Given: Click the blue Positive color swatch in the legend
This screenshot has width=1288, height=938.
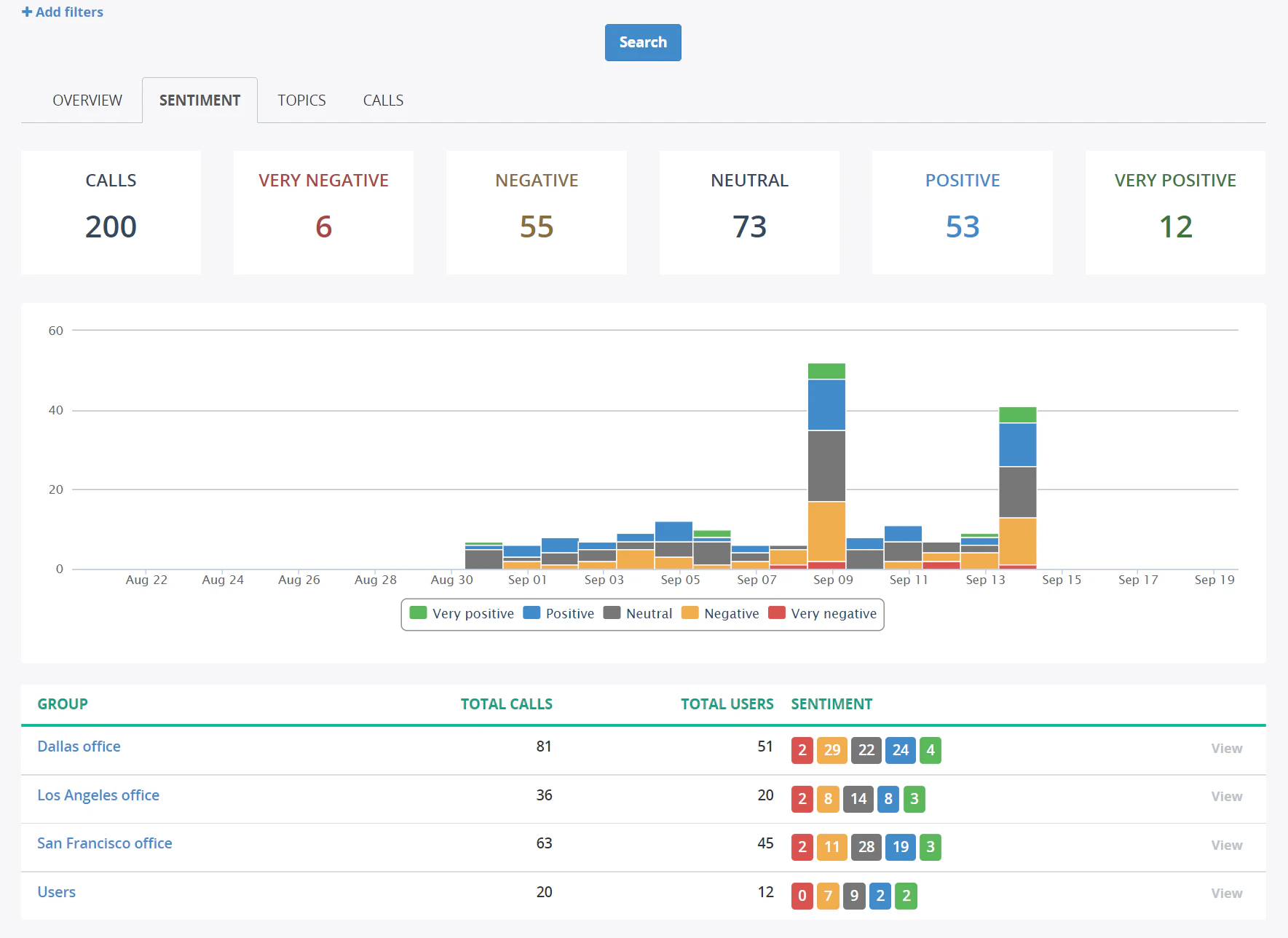Looking at the screenshot, I should click(x=530, y=612).
